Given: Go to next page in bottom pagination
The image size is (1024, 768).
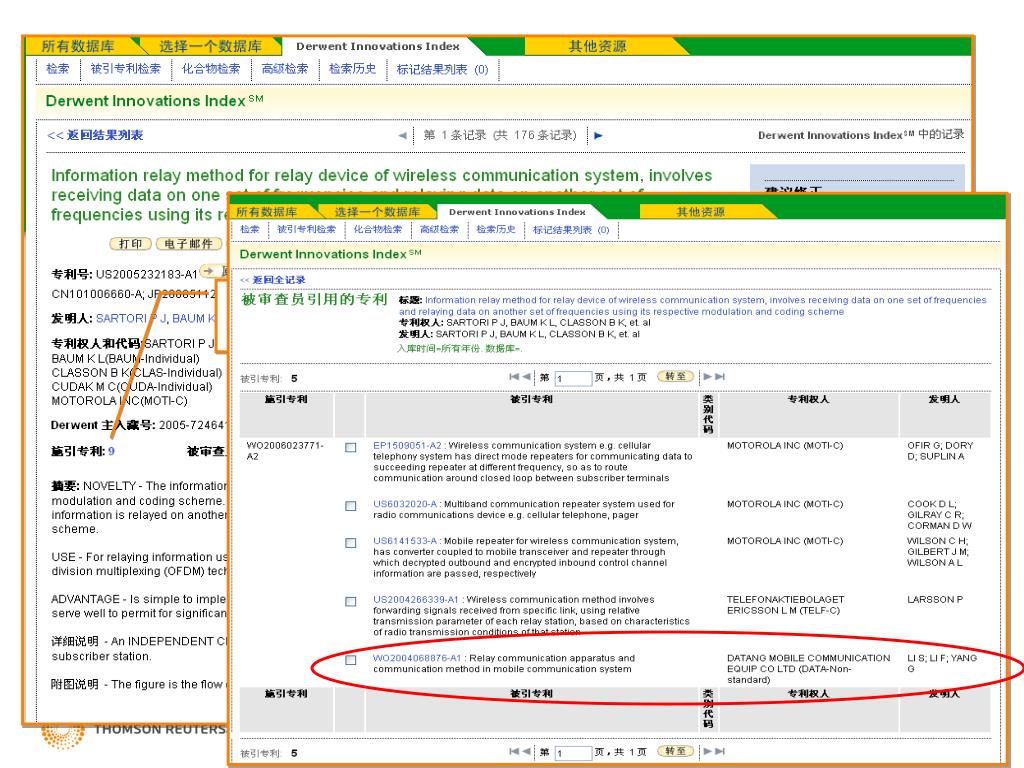Looking at the screenshot, I should (707, 752).
